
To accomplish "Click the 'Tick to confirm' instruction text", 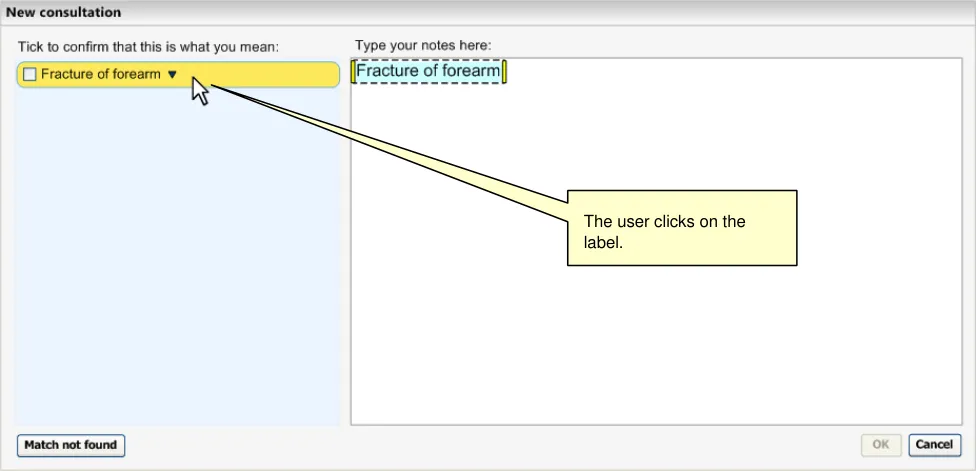I will (x=148, y=46).
